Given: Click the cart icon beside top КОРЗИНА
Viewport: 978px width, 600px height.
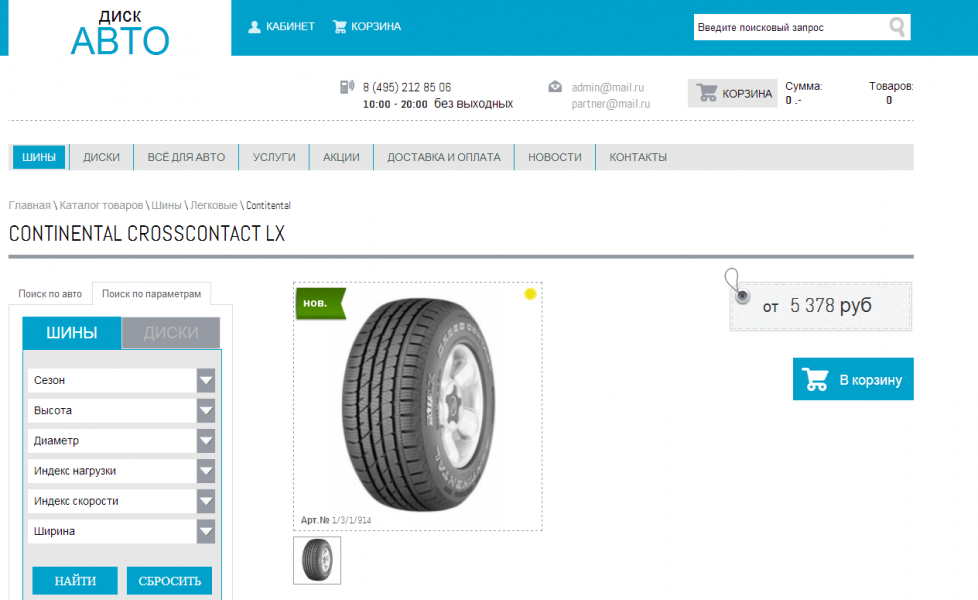Looking at the screenshot, I should pos(340,27).
